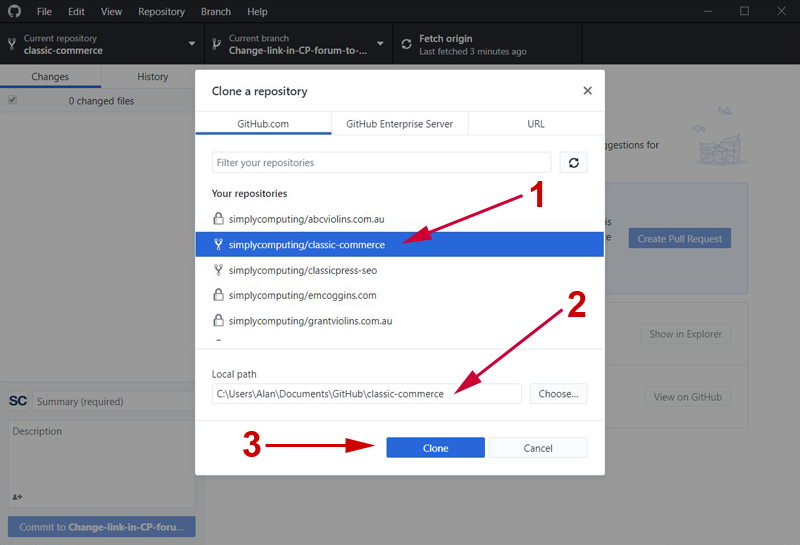Switch to the URL tab
Image resolution: width=800 pixels, height=545 pixels.
pyautogui.click(x=536, y=124)
